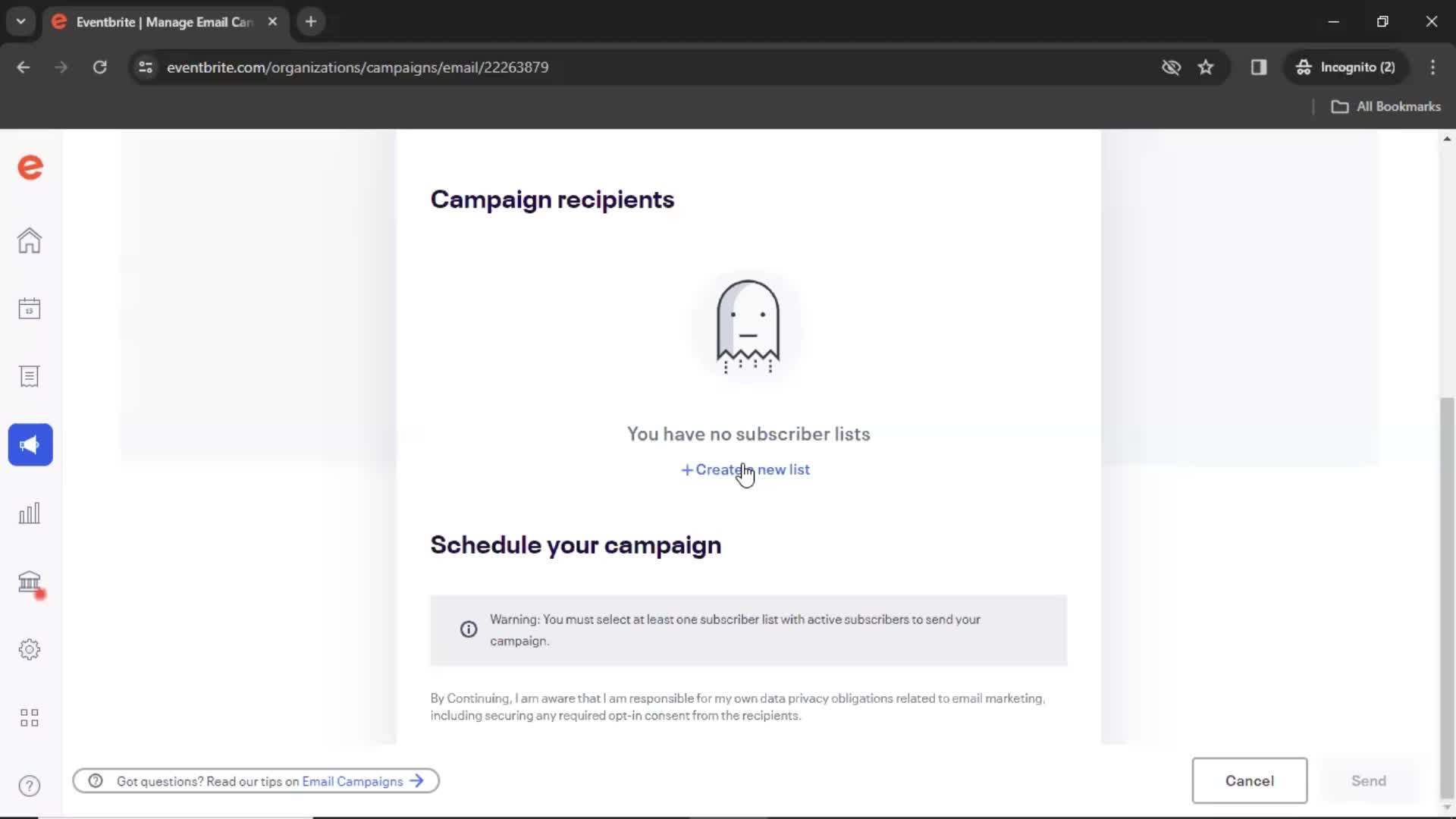Click the "Schedule your campaign" heading
The width and height of the screenshot is (1456, 819).
(576, 545)
